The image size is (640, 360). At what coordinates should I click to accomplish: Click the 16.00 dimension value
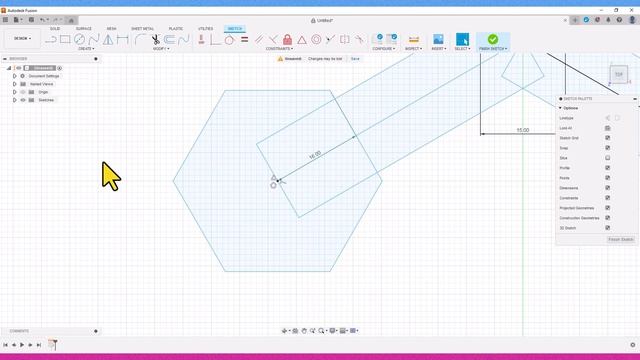(x=315, y=155)
